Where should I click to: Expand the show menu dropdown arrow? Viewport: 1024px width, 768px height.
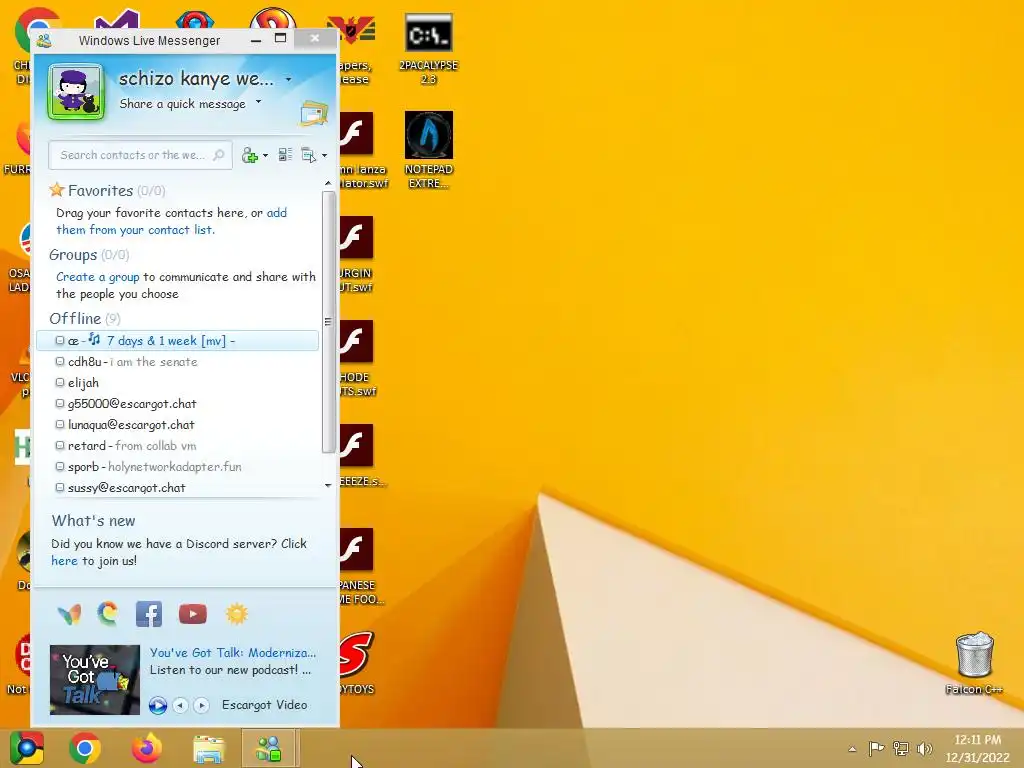(x=325, y=156)
